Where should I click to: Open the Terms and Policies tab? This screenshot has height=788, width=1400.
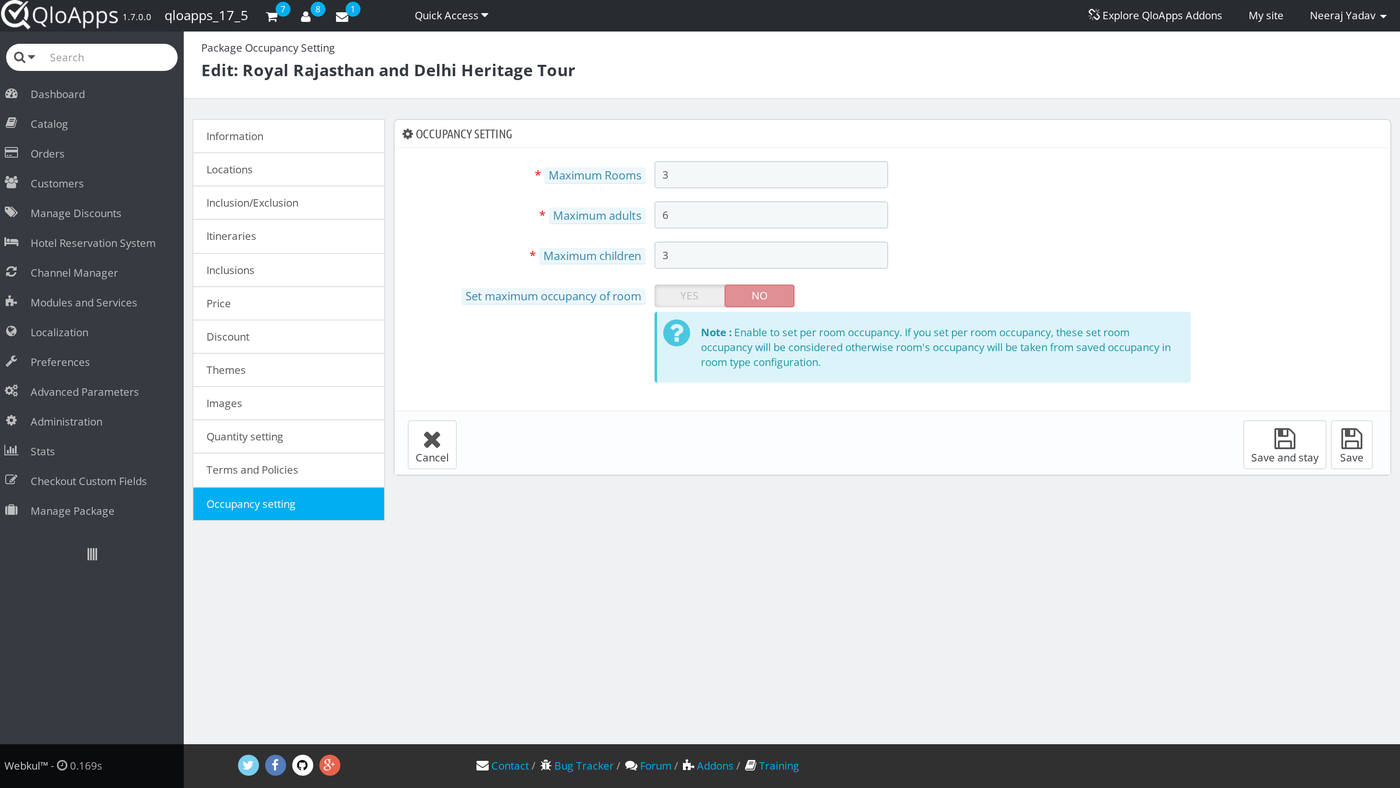[x=289, y=470]
